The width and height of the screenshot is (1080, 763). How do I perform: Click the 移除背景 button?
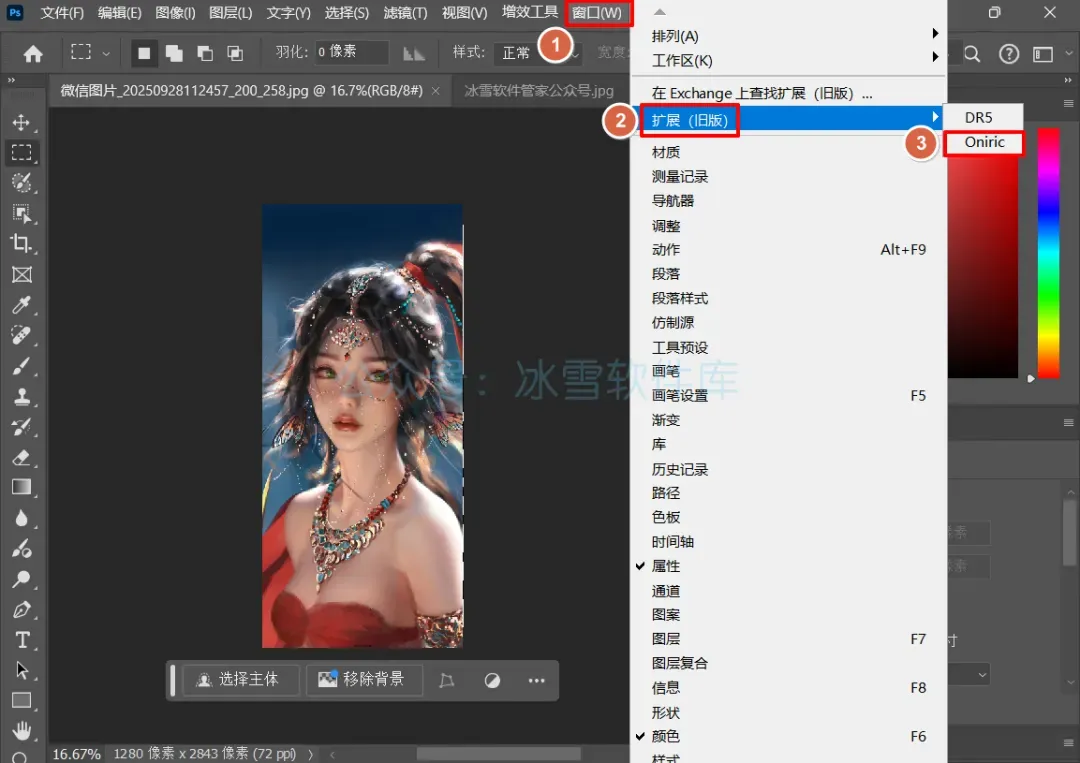(x=364, y=680)
